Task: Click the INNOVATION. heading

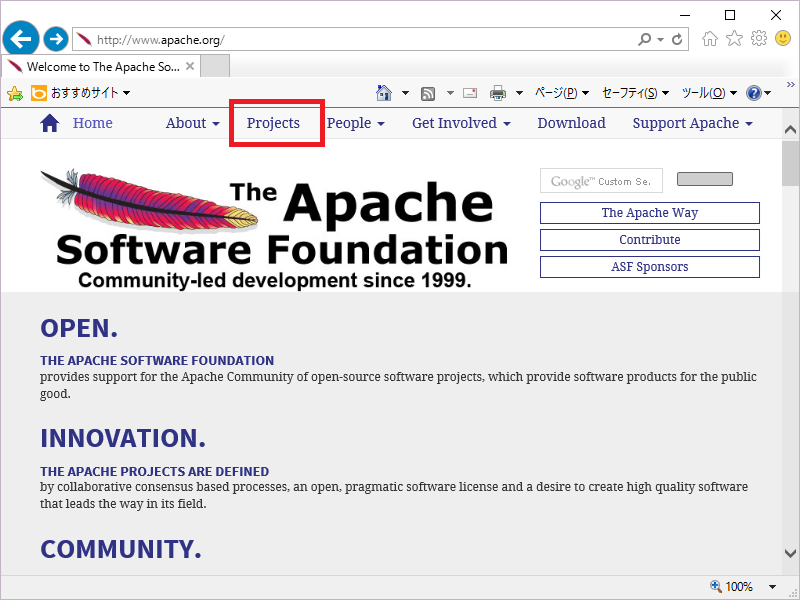Action: [123, 438]
